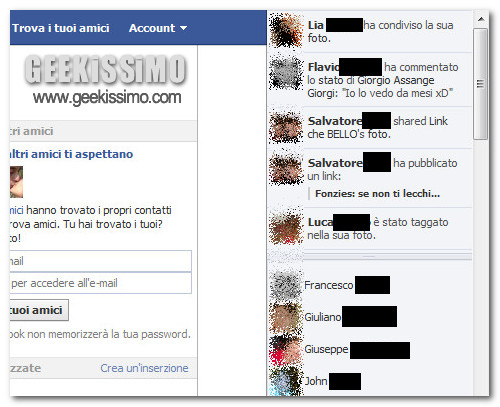Open Trova i tuoi amici
Image resolution: width=500 pixels, height=407 pixels.
[61, 28]
